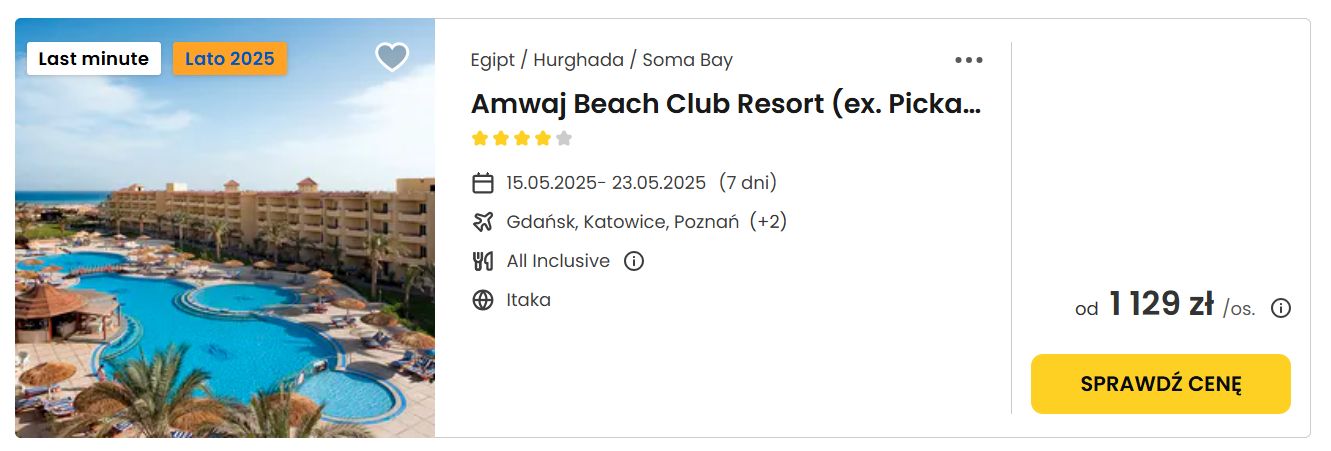The width and height of the screenshot is (1331, 451).
Task: Click the calendar icon beside travel dates
Action: (x=483, y=183)
